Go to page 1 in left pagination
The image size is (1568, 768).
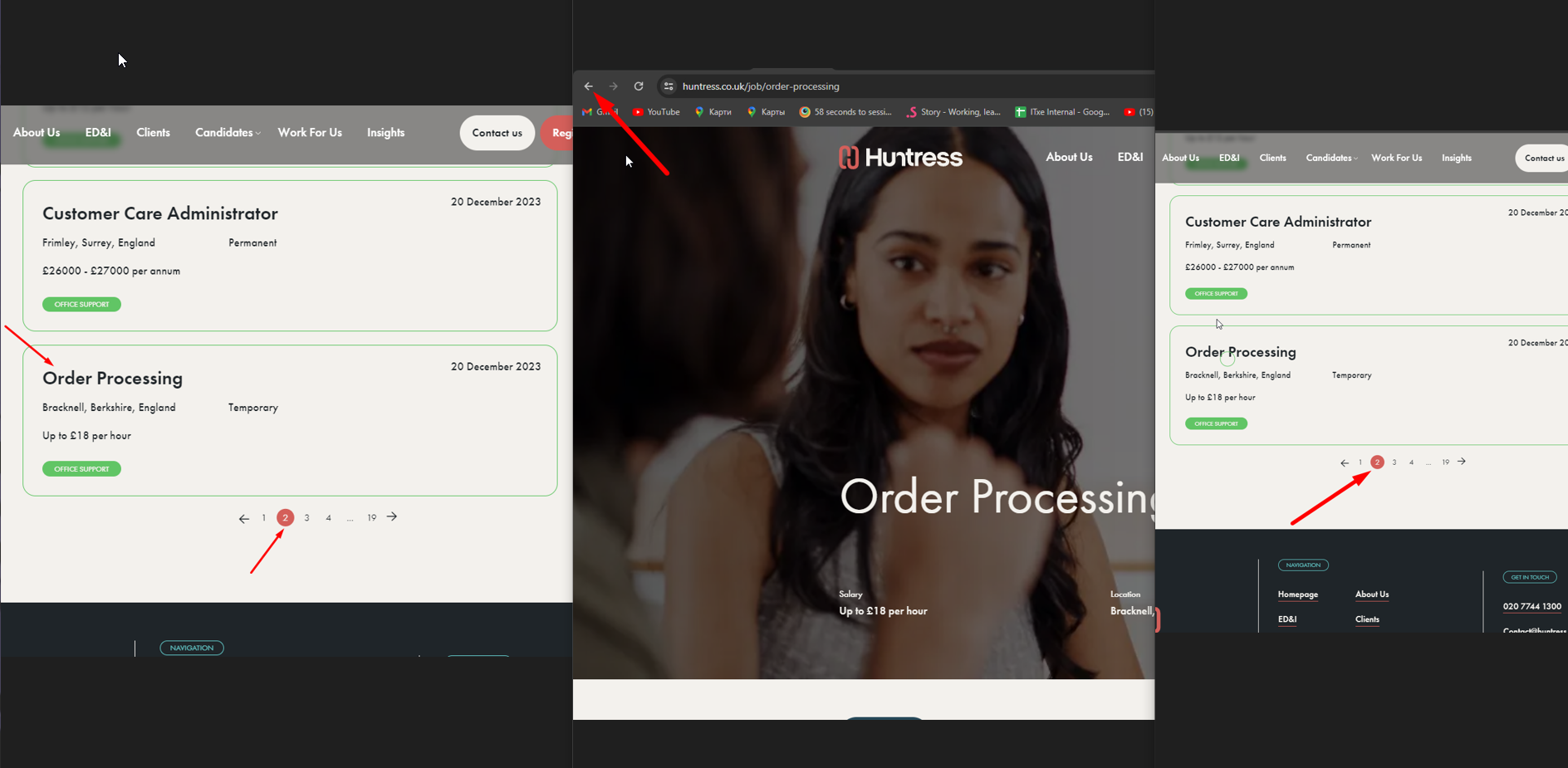click(264, 518)
